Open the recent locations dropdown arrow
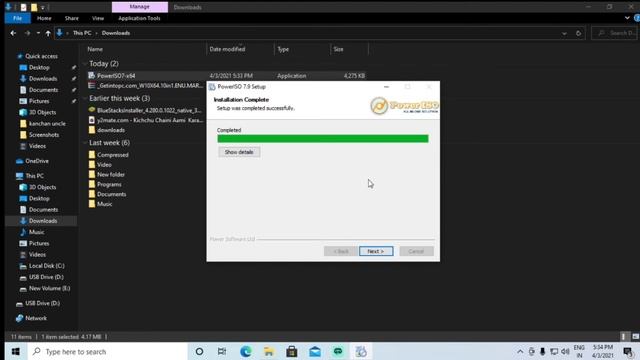 tap(38, 33)
